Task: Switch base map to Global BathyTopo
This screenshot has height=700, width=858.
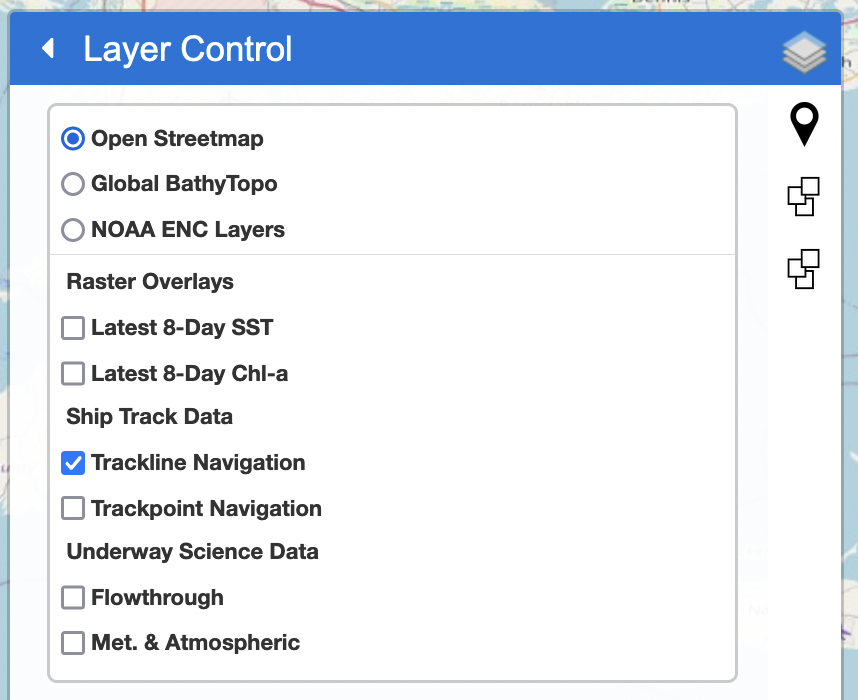Action: point(73,184)
